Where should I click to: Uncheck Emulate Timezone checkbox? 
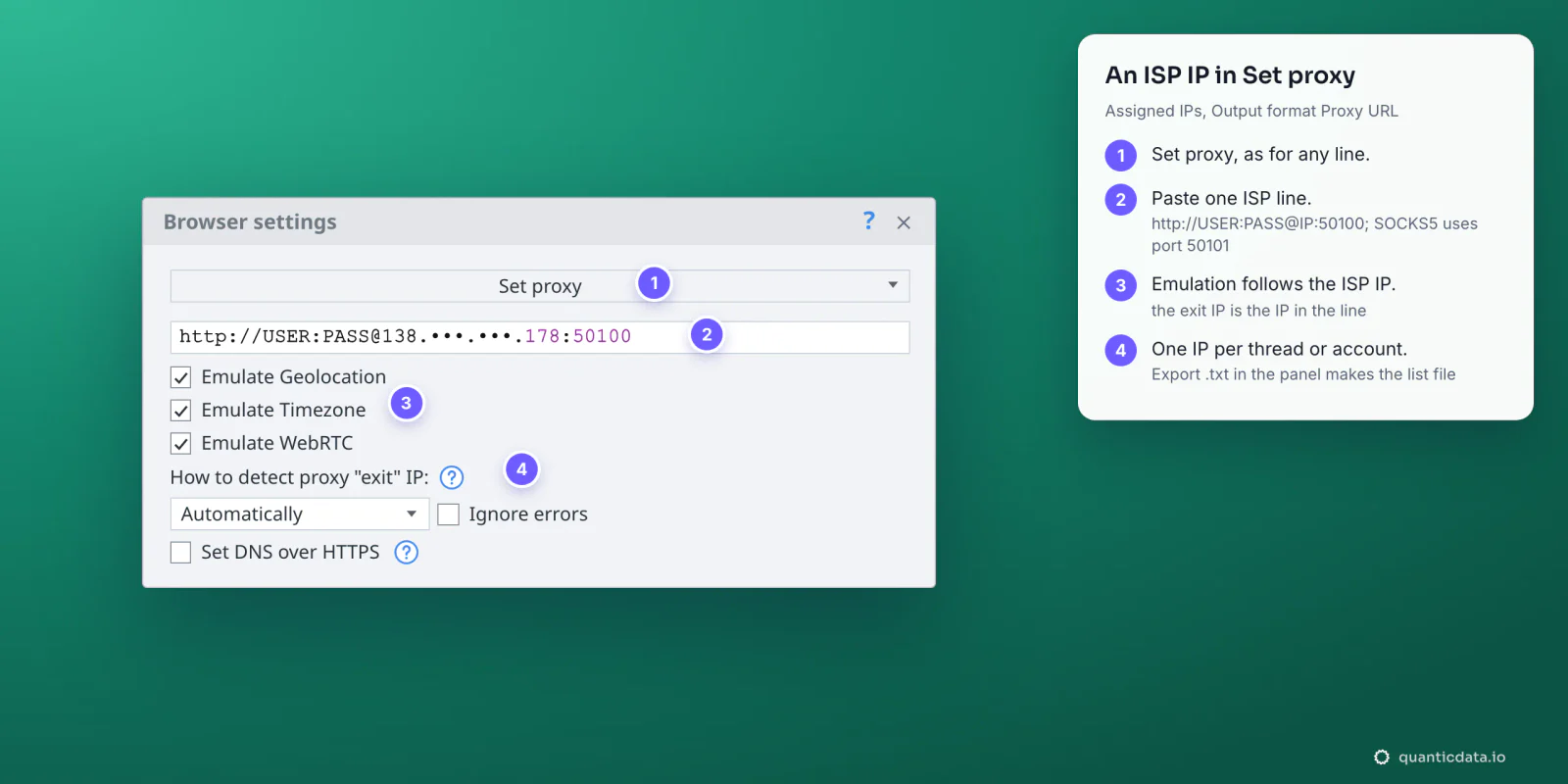click(x=181, y=411)
